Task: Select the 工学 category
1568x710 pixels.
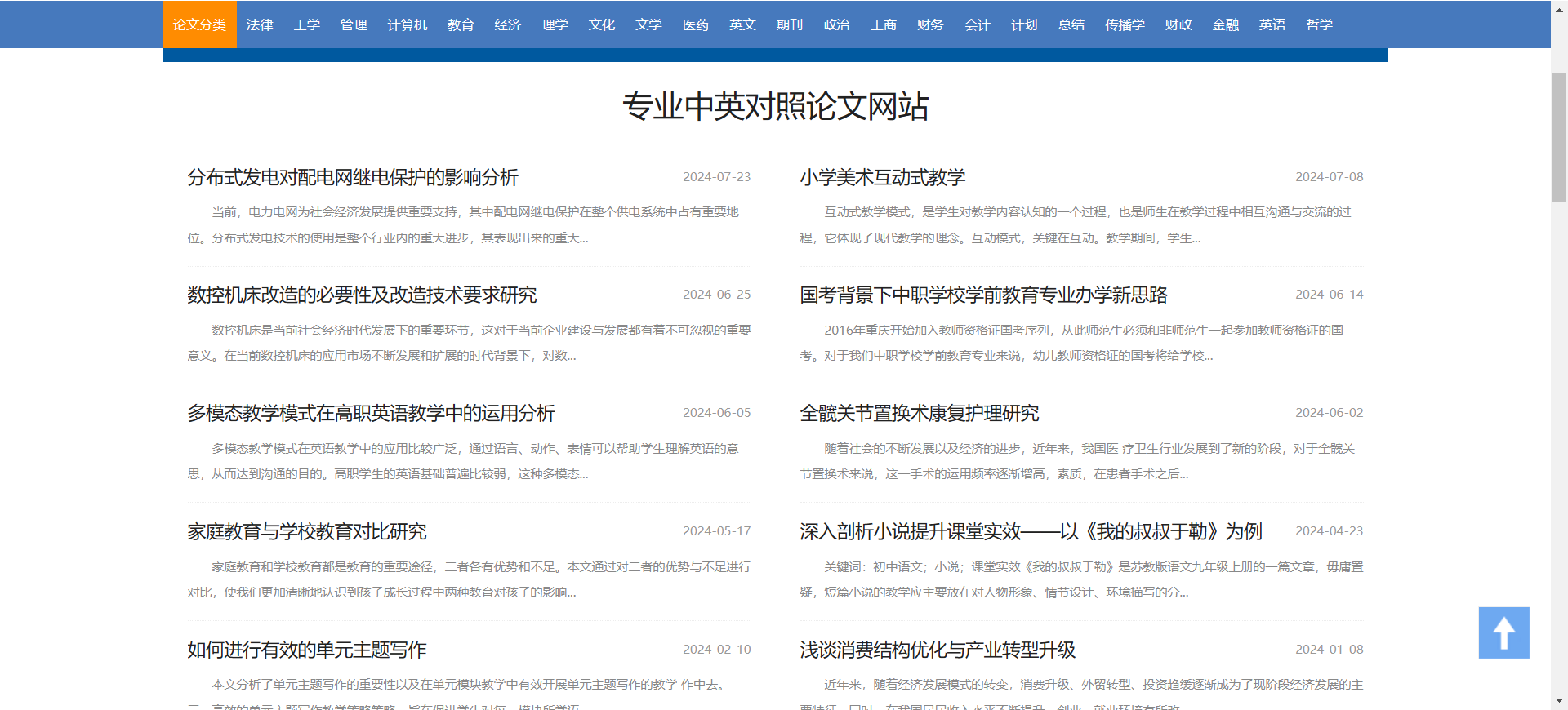Action: tap(306, 24)
